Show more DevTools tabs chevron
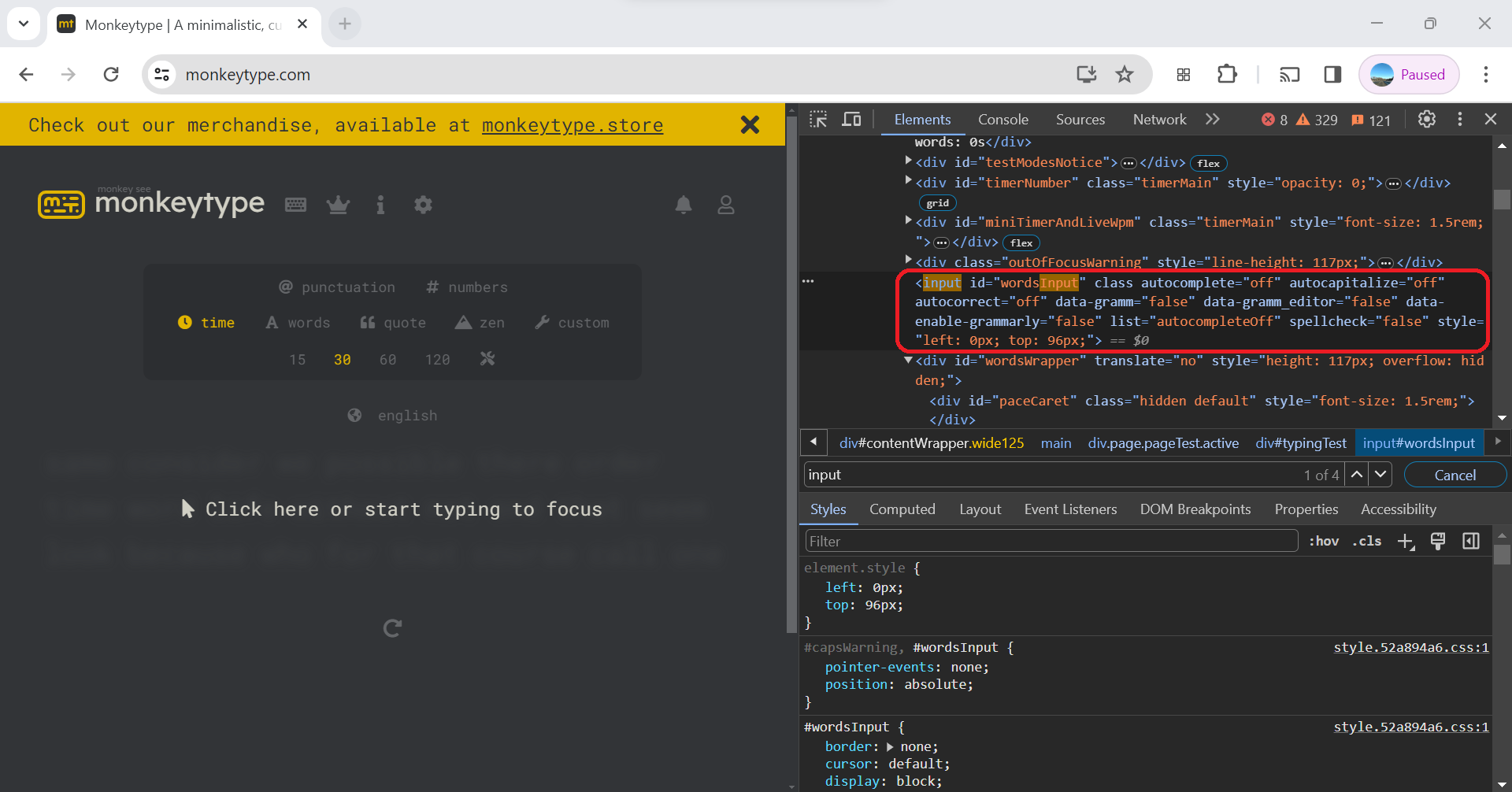This screenshot has height=792, width=1512. click(1213, 119)
